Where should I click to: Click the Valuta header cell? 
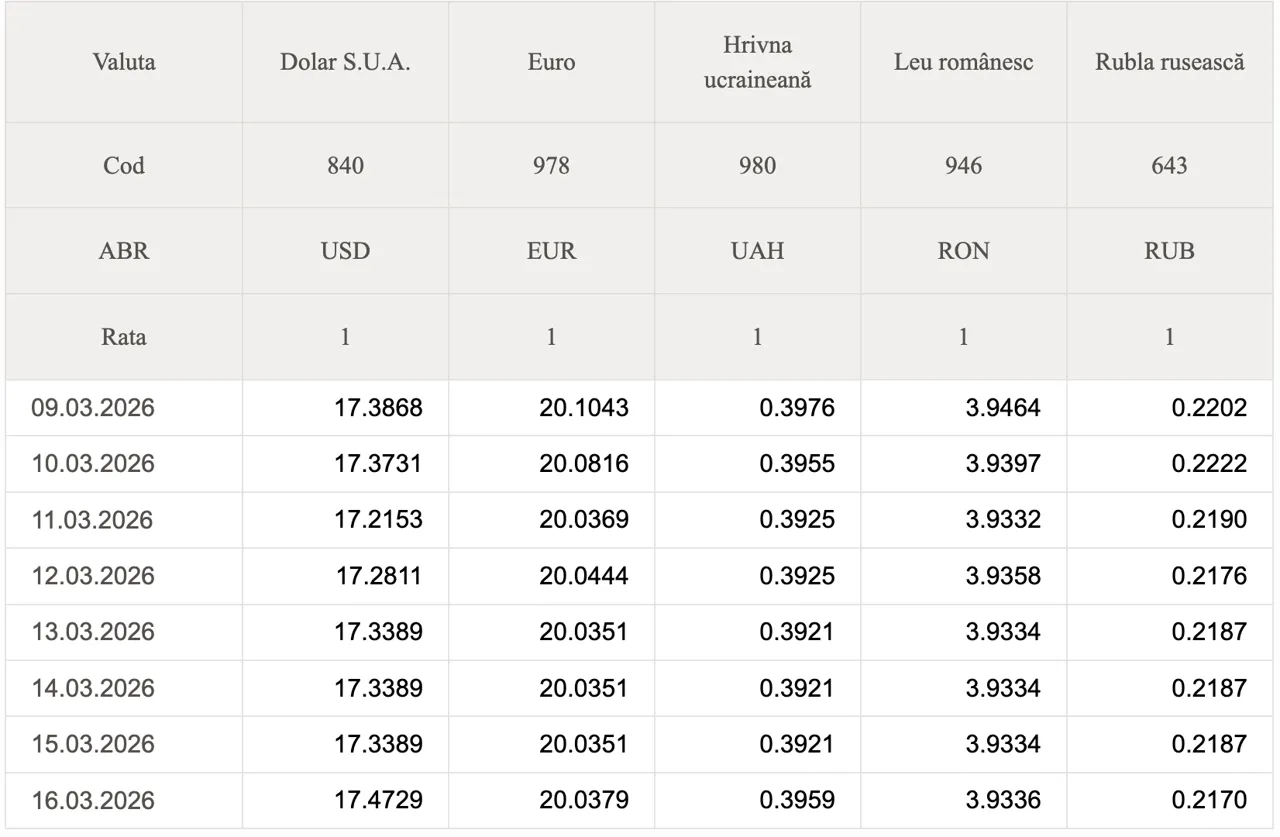pyautogui.click(x=124, y=62)
